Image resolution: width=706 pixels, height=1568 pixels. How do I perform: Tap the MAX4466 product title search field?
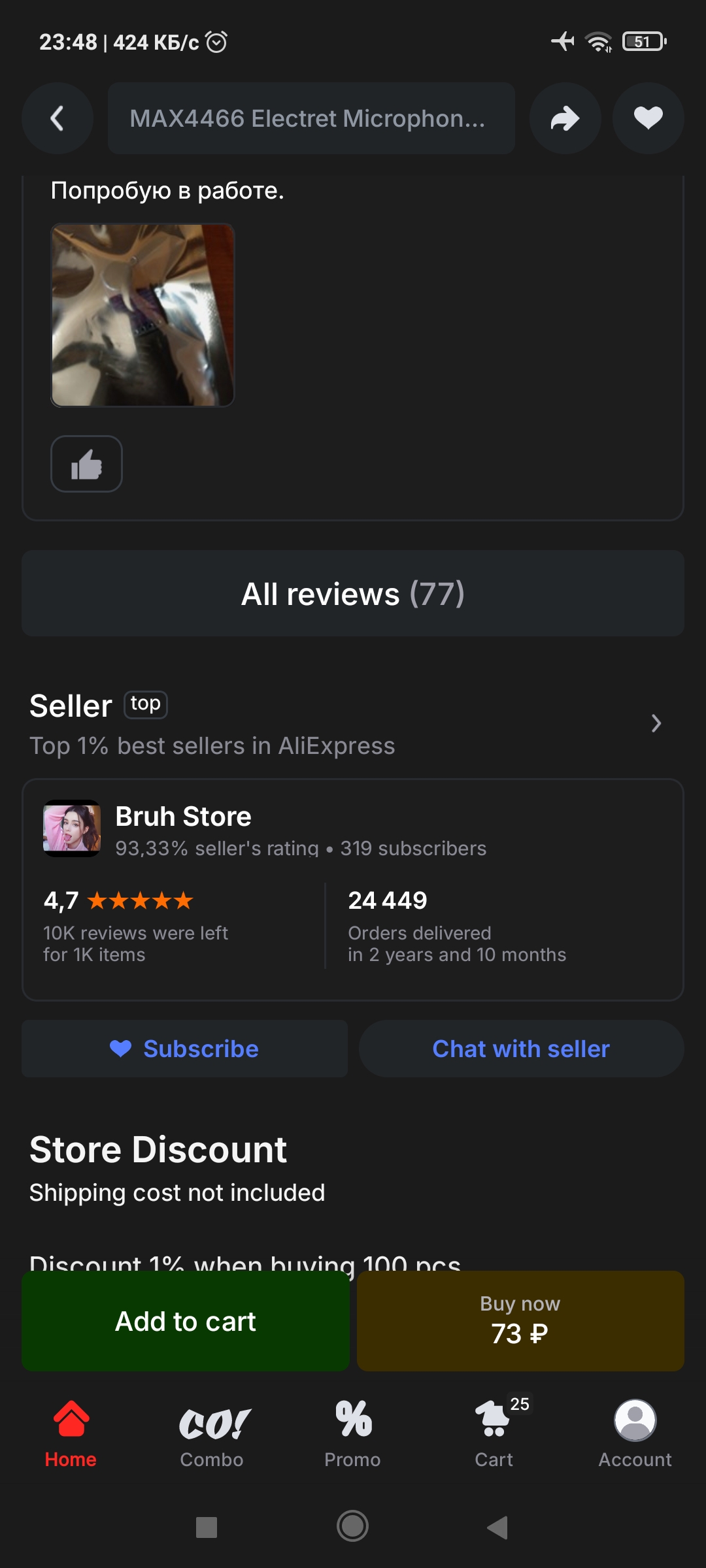point(311,118)
